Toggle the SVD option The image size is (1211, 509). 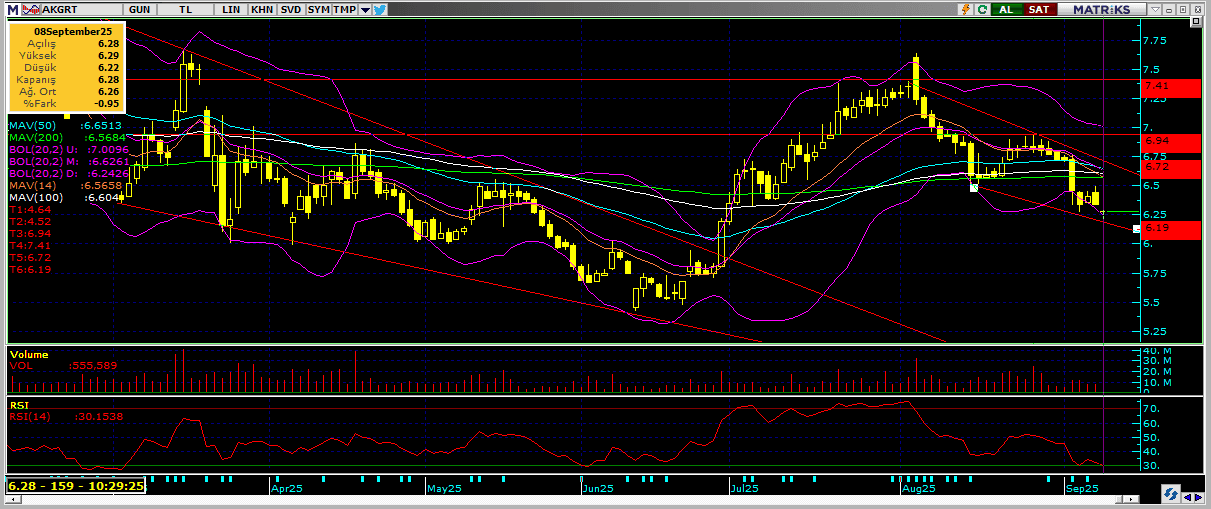point(290,9)
